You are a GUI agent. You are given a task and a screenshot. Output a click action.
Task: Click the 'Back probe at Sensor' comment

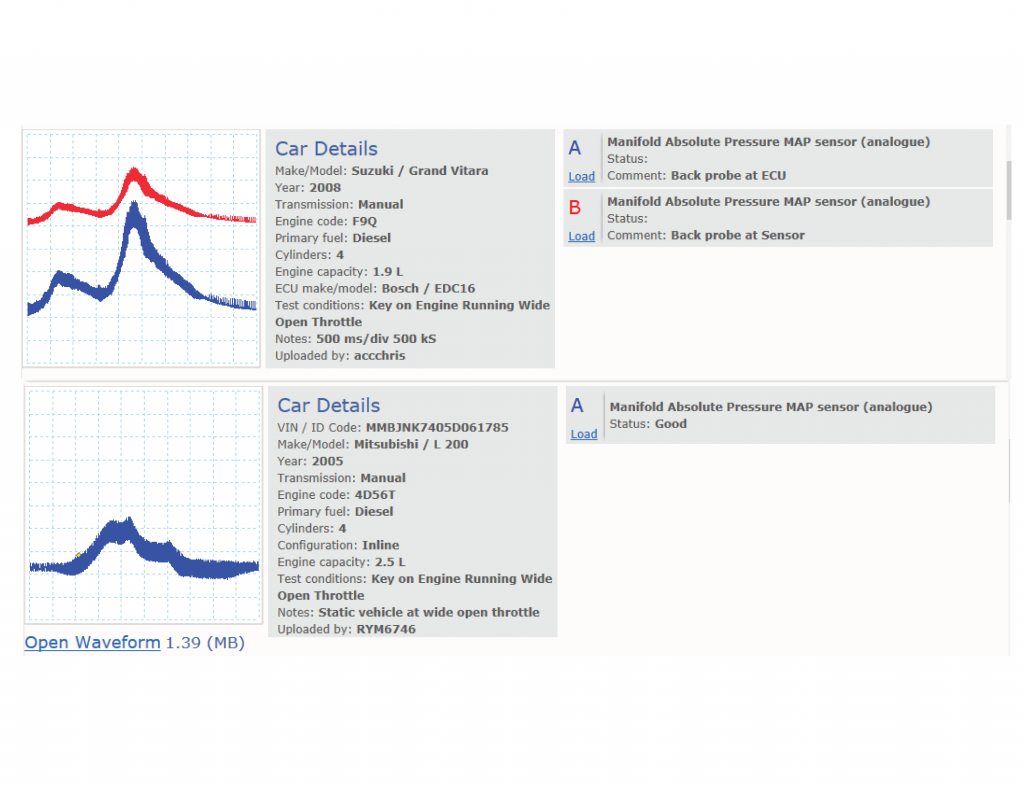[737, 236]
